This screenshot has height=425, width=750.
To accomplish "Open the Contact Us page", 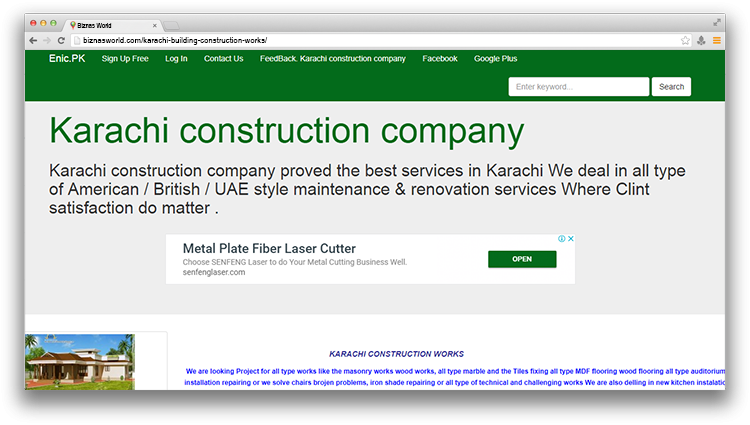I will (x=223, y=59).
